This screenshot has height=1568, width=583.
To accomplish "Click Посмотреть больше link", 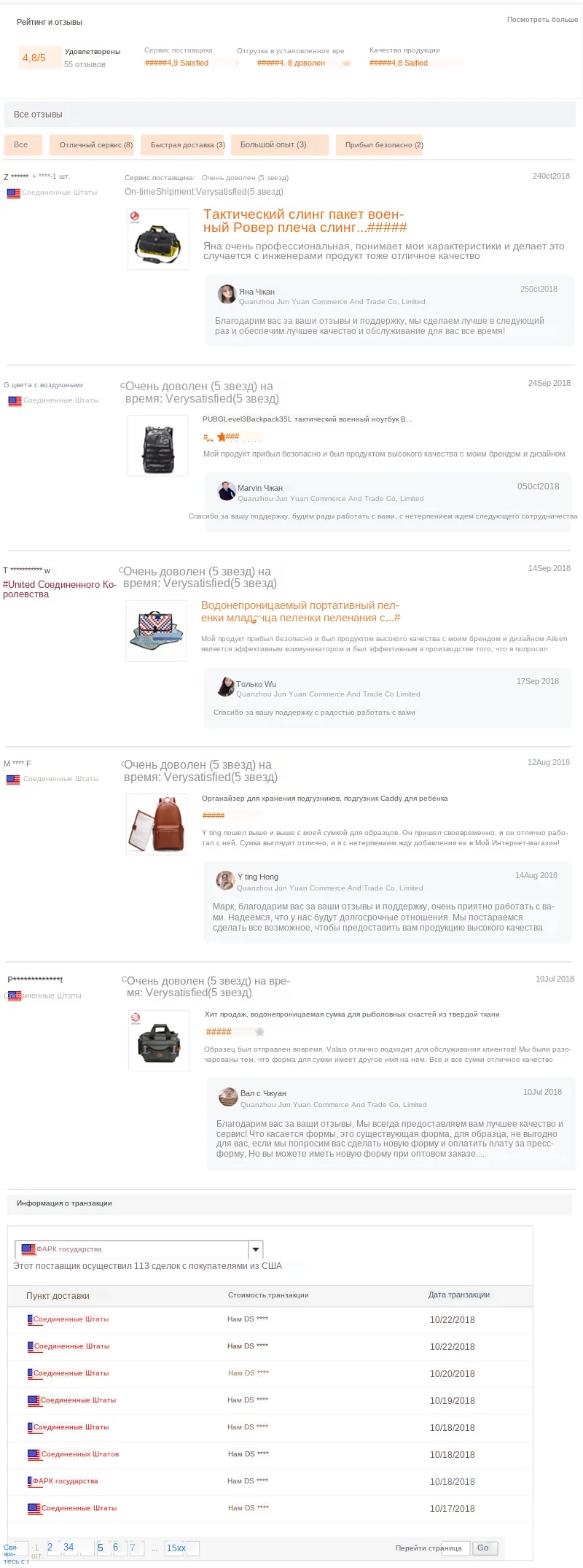I will point(542,20).
